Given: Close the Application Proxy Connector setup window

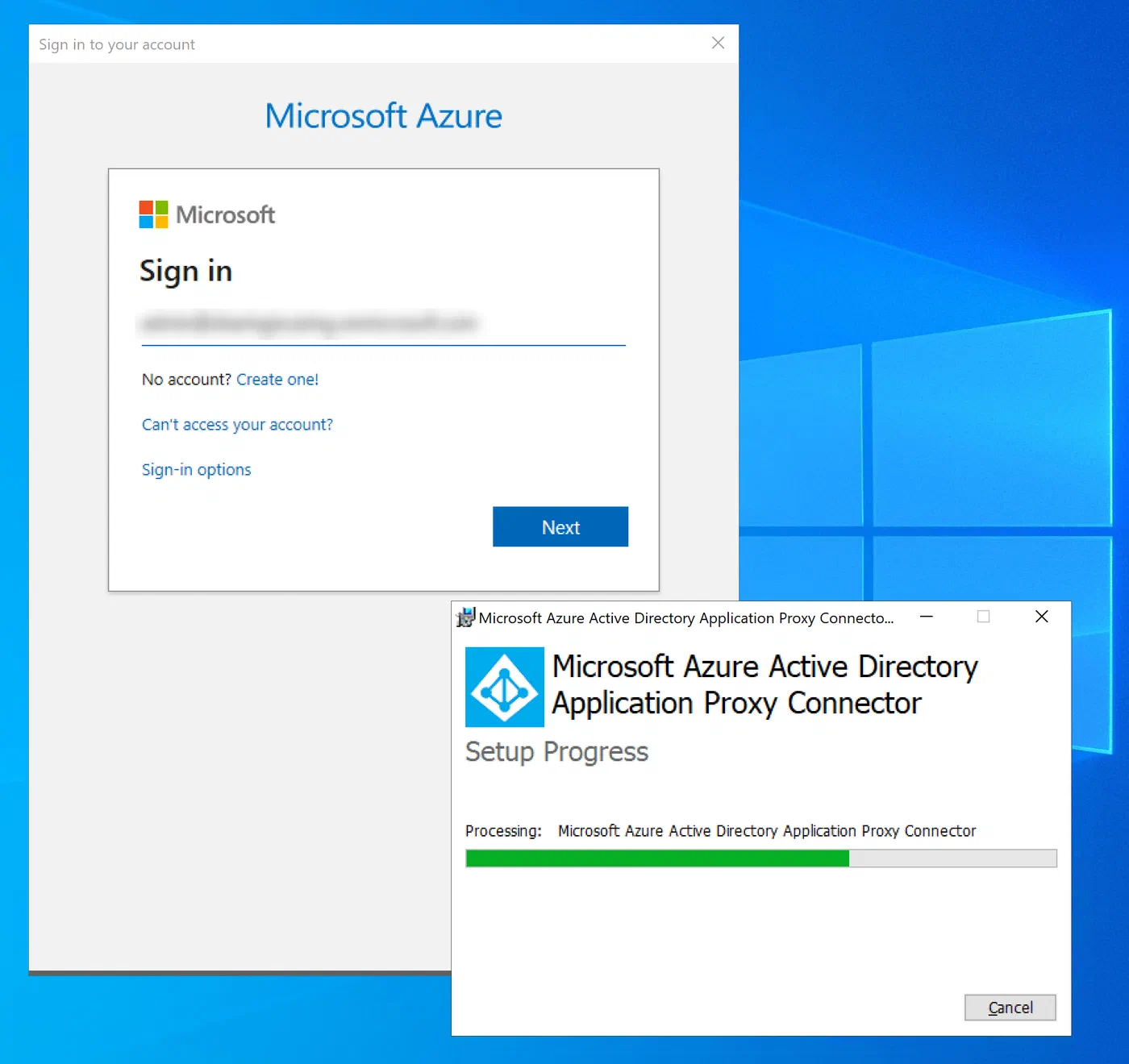Looking at the screenshot, I should [1041, 617].
